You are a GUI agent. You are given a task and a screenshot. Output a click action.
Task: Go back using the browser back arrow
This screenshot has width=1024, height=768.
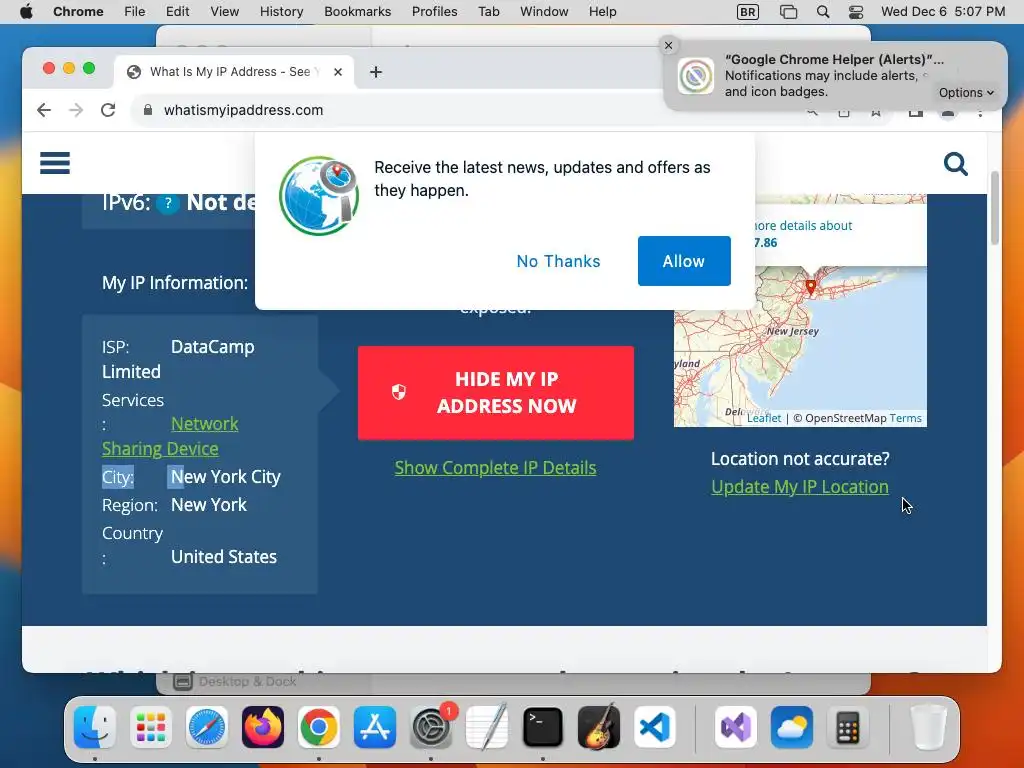[x=44, y=110]
